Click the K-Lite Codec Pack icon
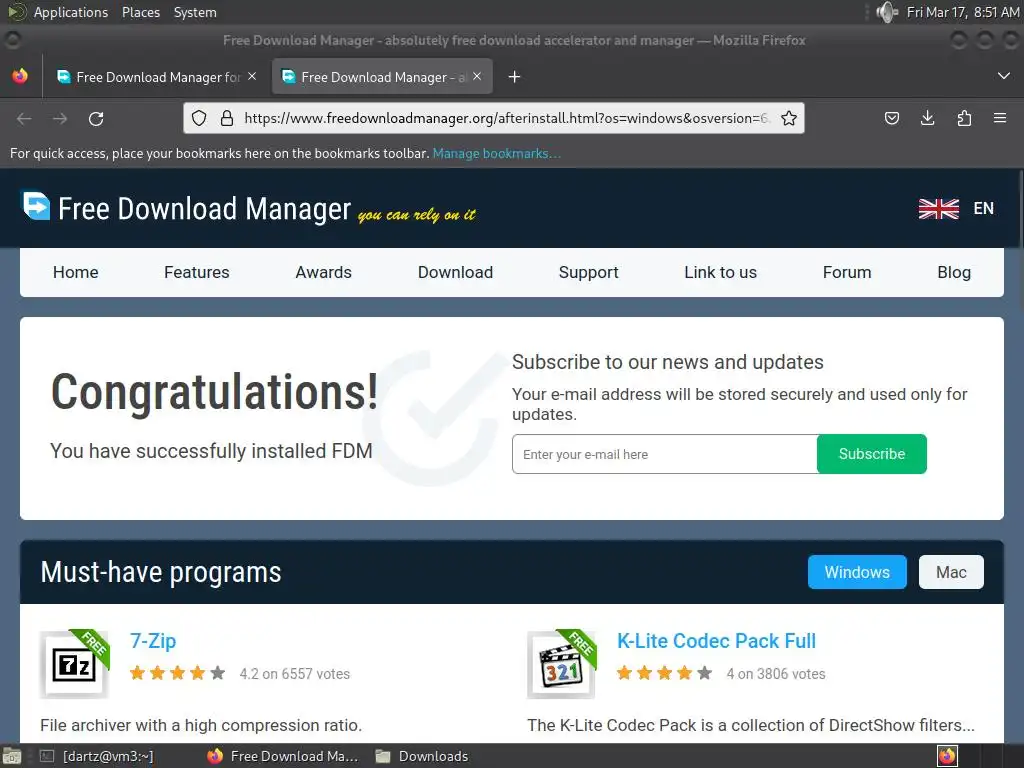 coord(562,665)
